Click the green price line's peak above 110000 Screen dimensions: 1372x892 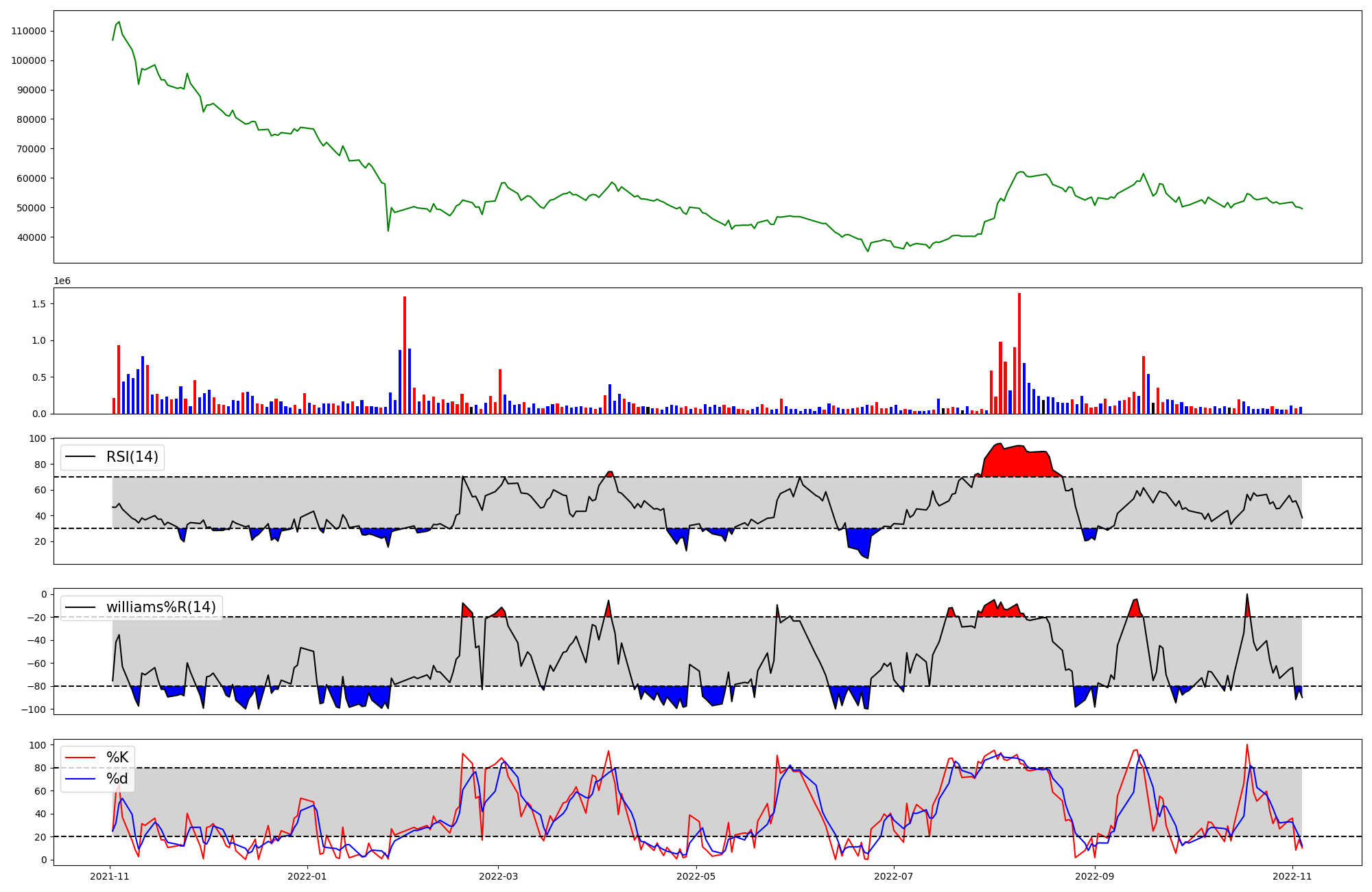coord(119,22)
